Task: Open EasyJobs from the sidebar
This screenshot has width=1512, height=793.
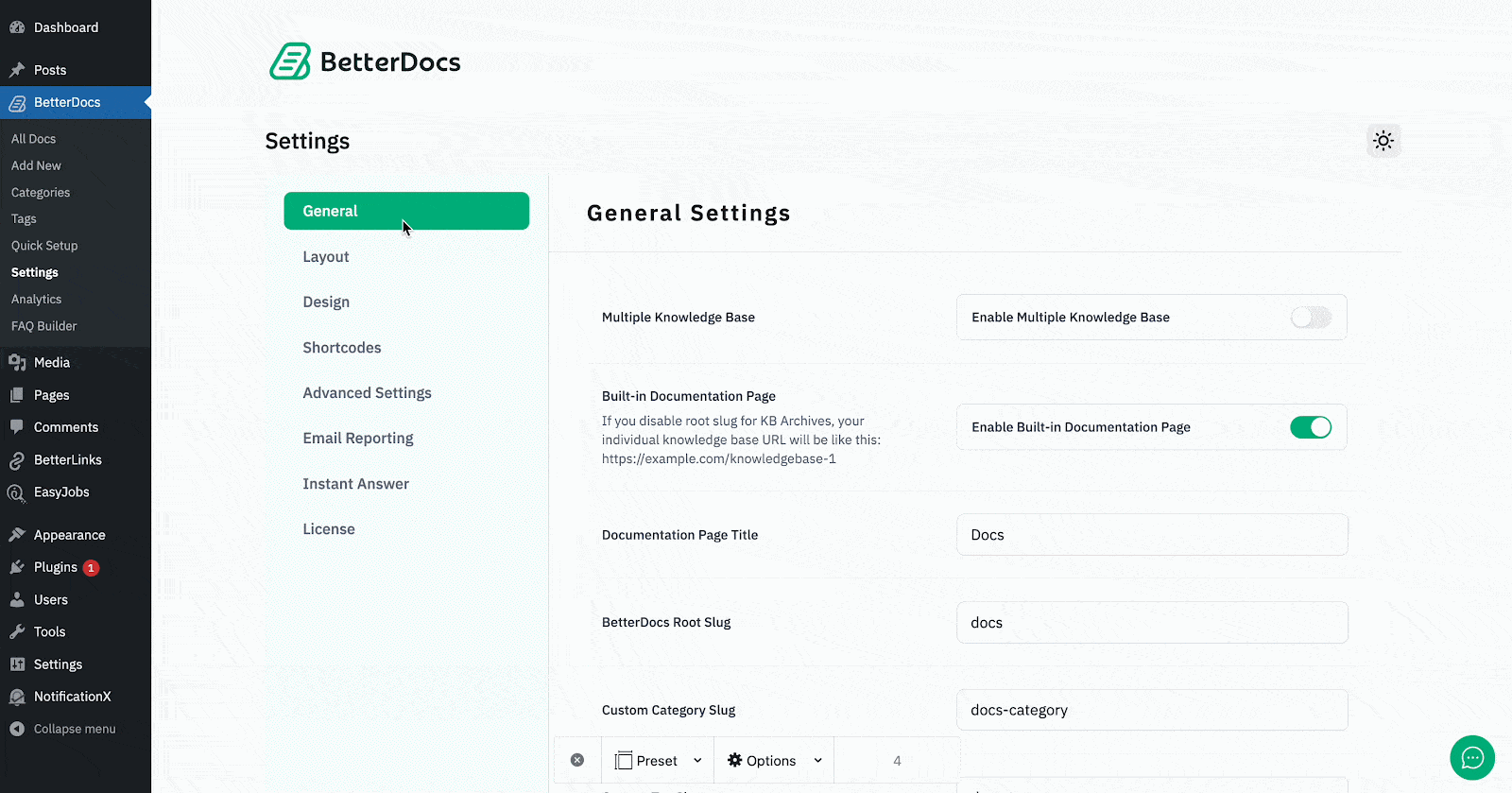Action: click(x=61, y=492)
